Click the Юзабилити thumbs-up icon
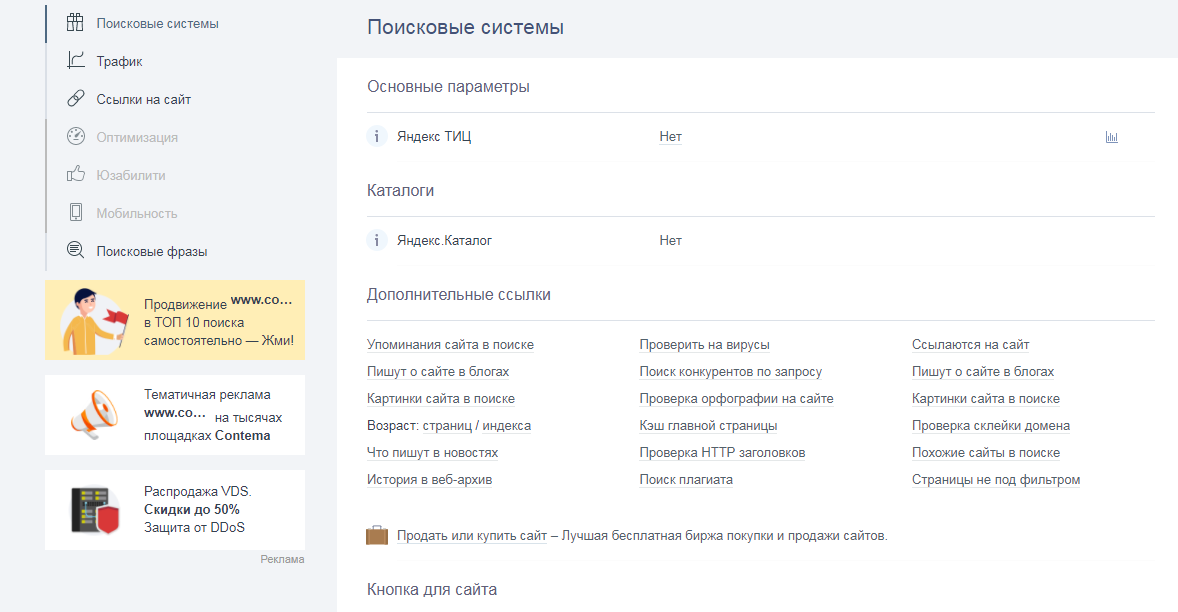Viewport: 1178px width, 612px height. pos(75,174)
